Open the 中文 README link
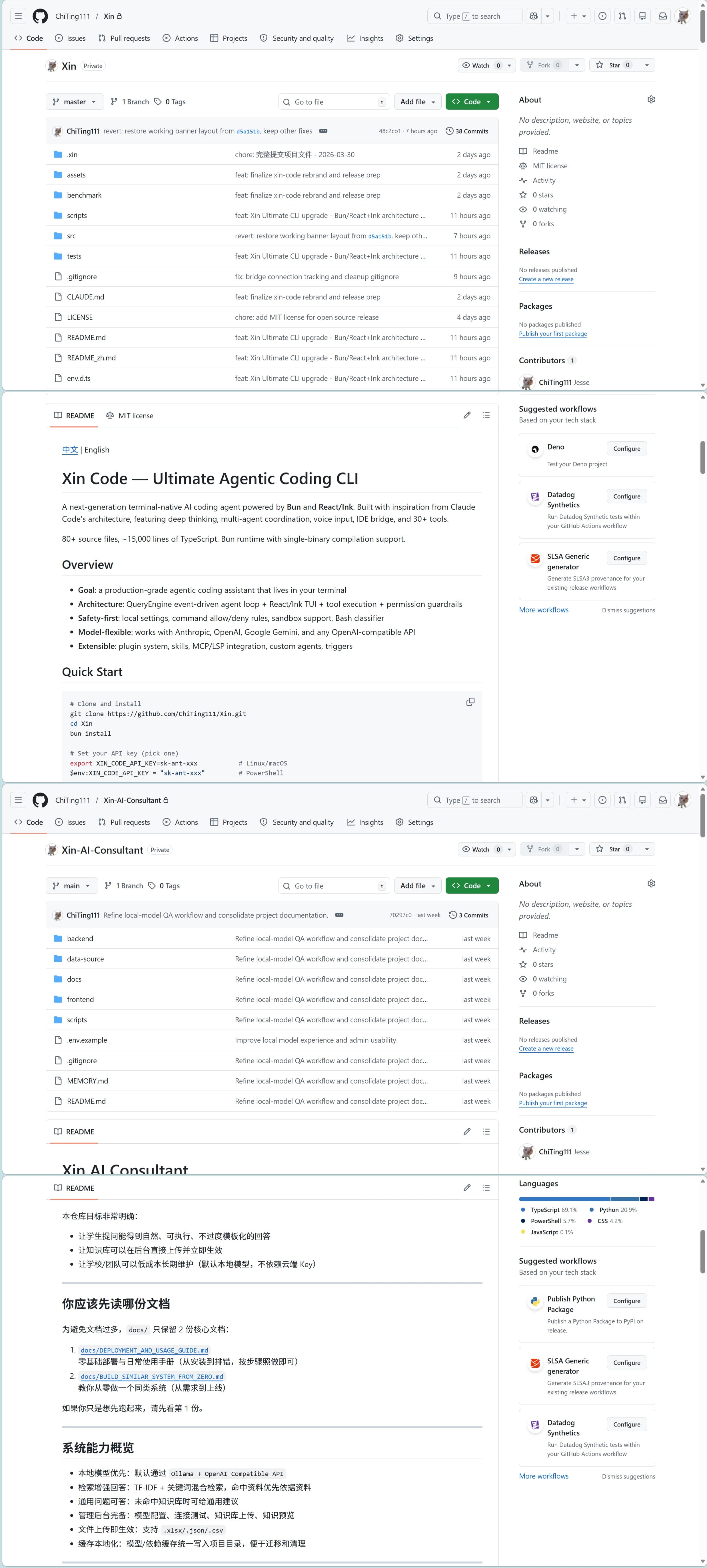Screen dimensions: 707x1568 click(x=70, y=450)
